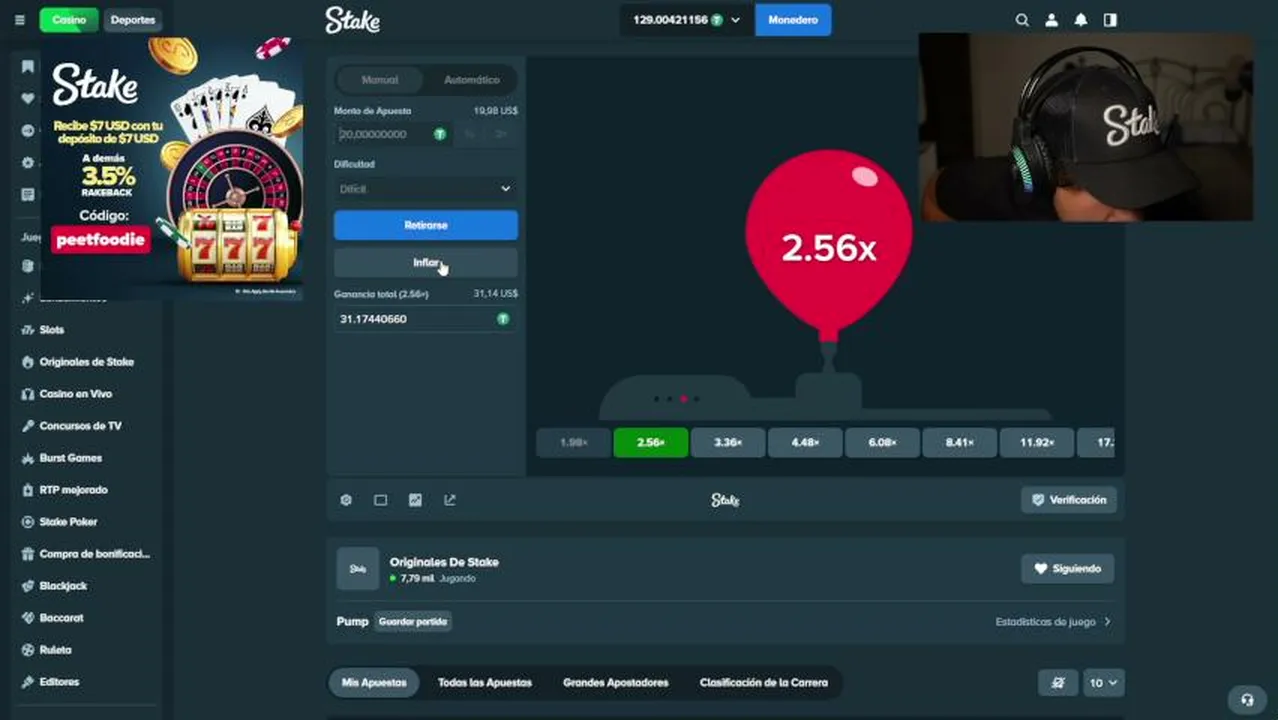Select the Todas las Apuestas tab
The height and width of the screenshot is (720, 1278).
(x=485, y=683)
